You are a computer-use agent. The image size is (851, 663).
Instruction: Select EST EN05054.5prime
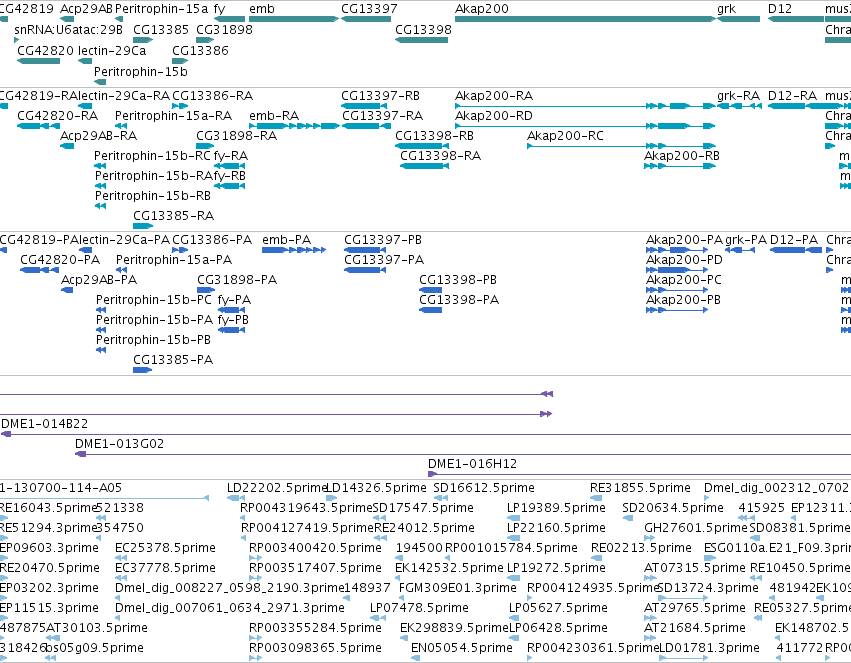(x=461, y=648)
